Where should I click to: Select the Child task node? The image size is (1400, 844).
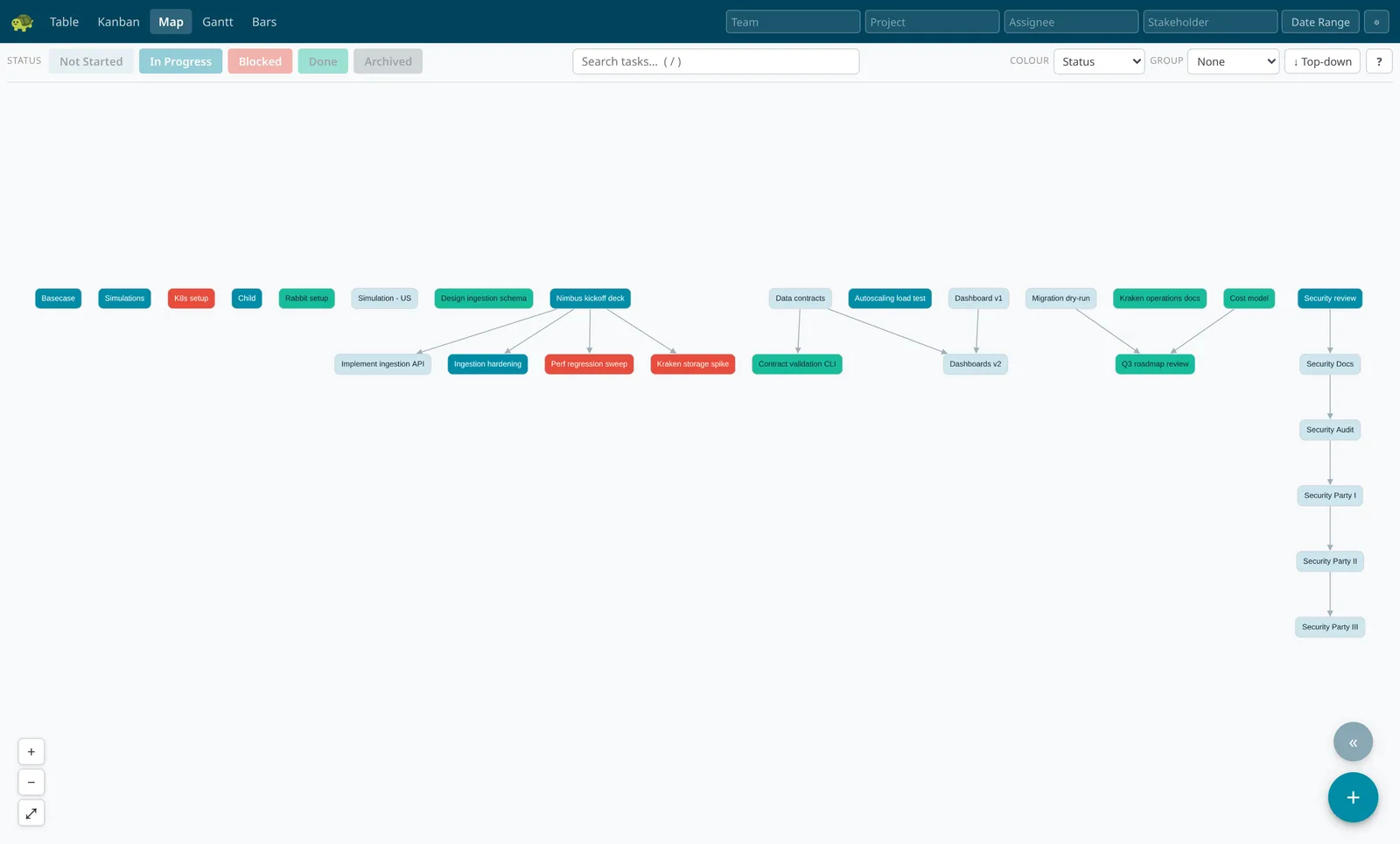point(247,299)
